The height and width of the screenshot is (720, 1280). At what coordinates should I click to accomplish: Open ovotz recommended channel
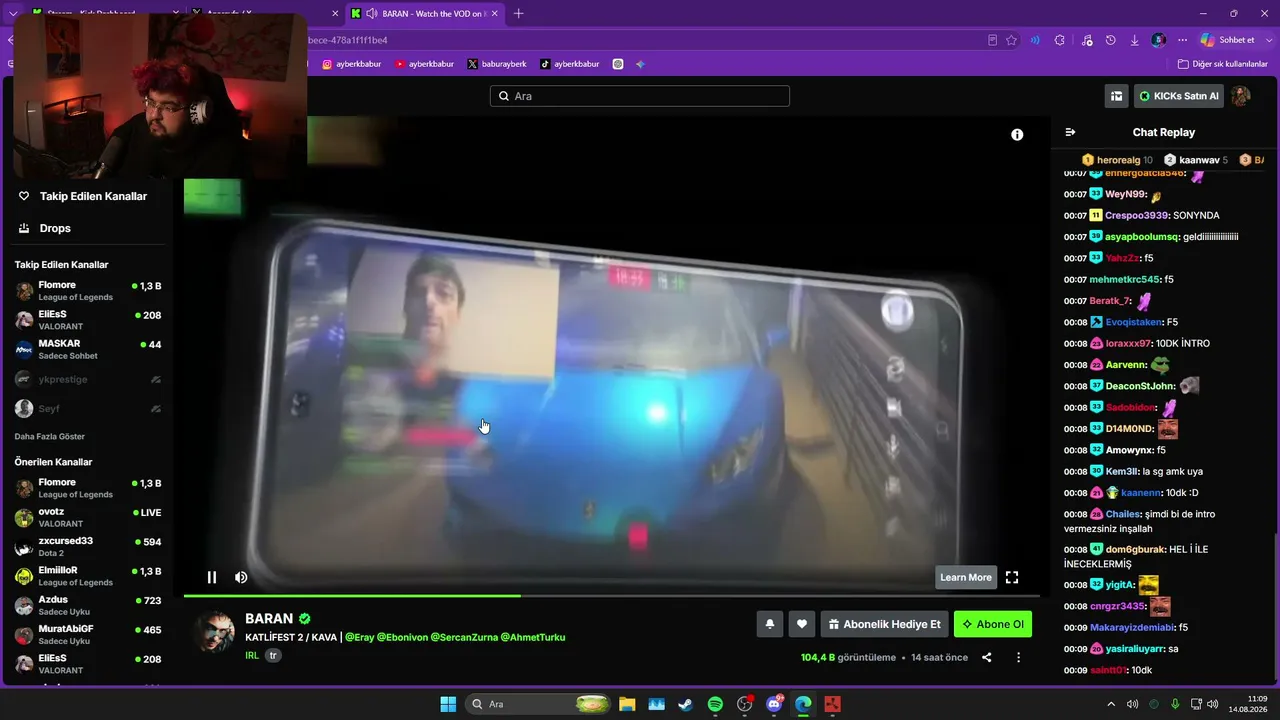pos(88,517)
